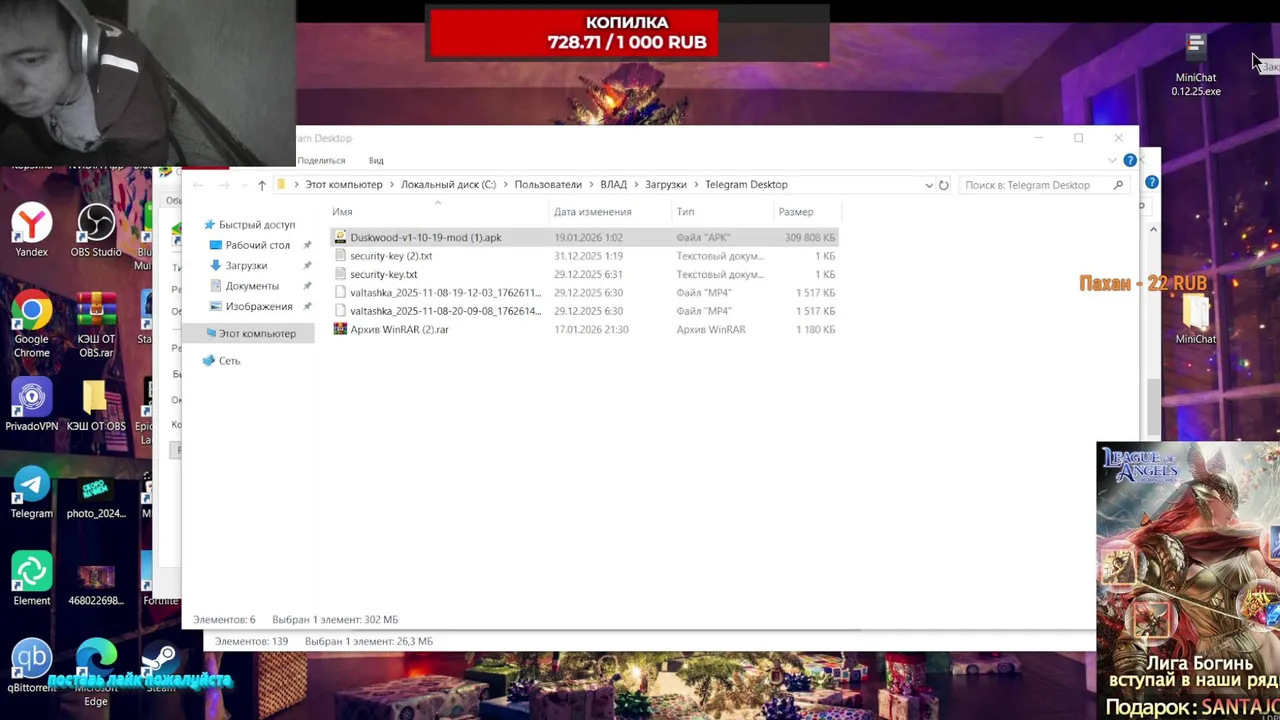Viewport: 1280px width, 720px height.
Task: Open the Вид ribbon tab
Action: [376, 160]
